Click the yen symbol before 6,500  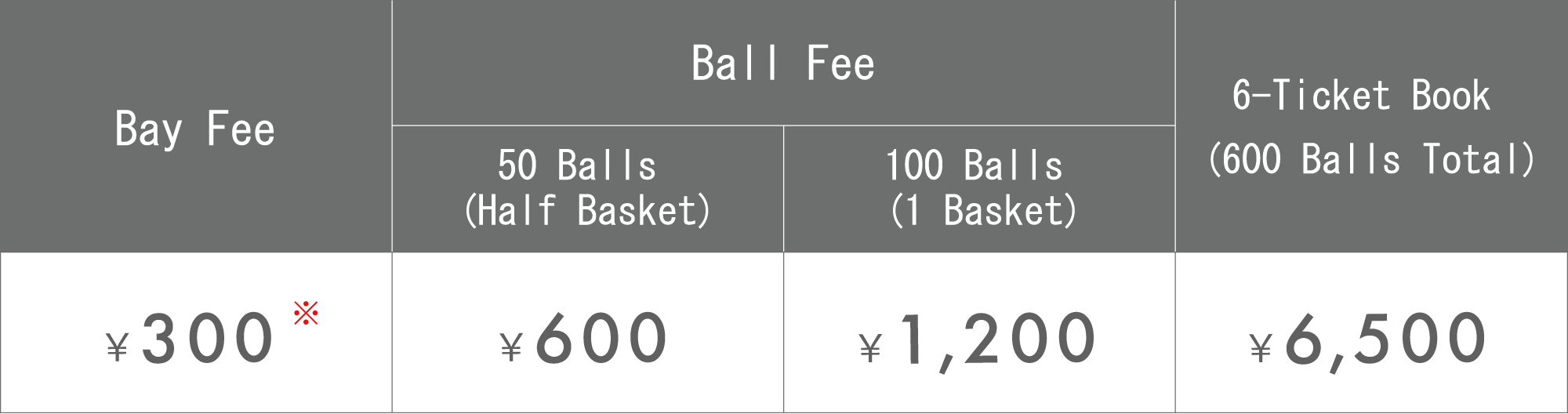pyautogui.click(x=1261, y=346)
